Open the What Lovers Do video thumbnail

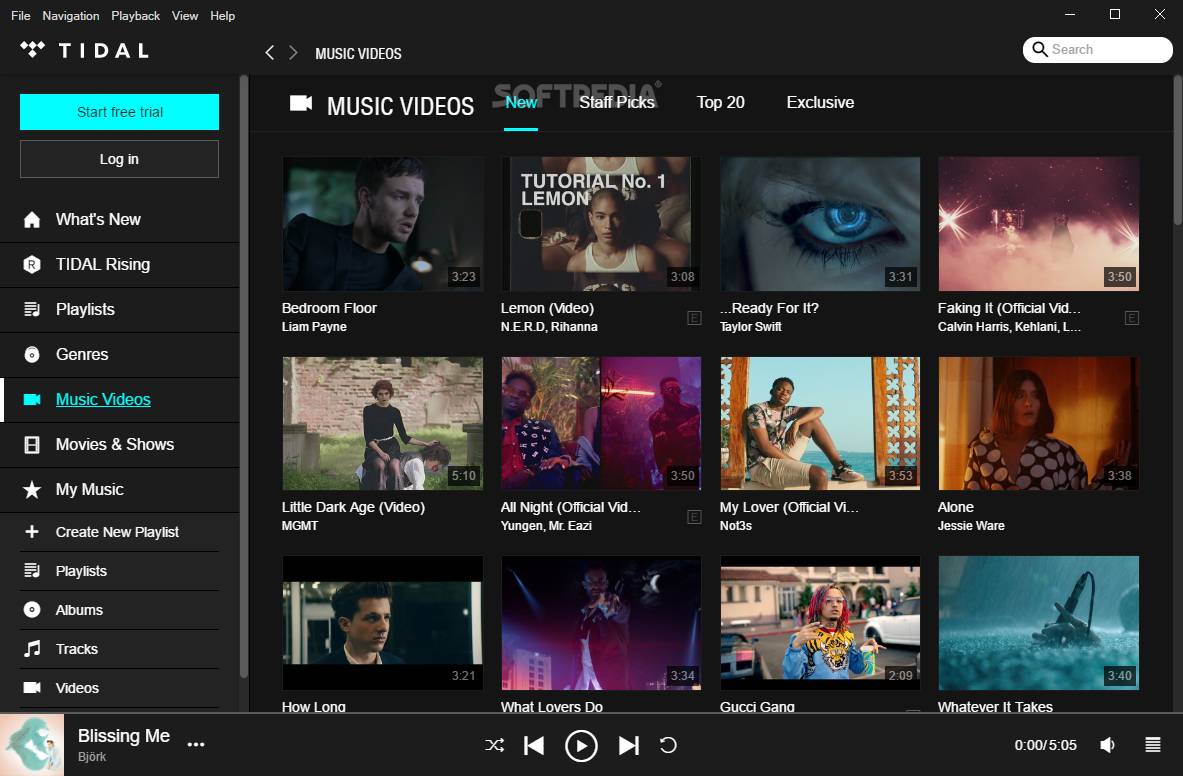(x=601, y=623)
